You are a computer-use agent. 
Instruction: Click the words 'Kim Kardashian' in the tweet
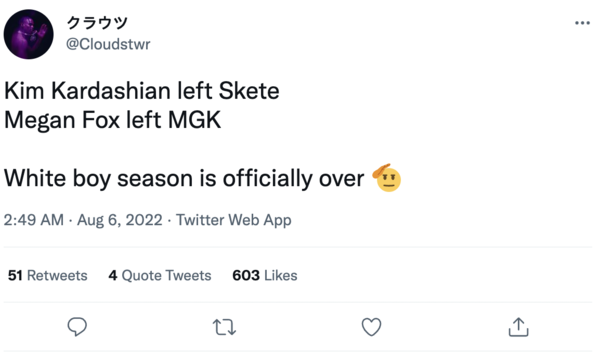[87, 91]
